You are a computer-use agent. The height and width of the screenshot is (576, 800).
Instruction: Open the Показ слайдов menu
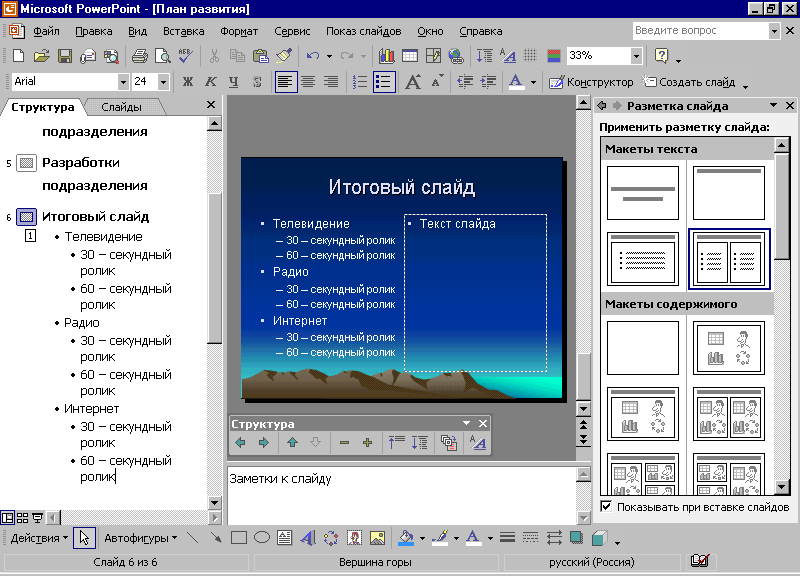tap(363, 31)
